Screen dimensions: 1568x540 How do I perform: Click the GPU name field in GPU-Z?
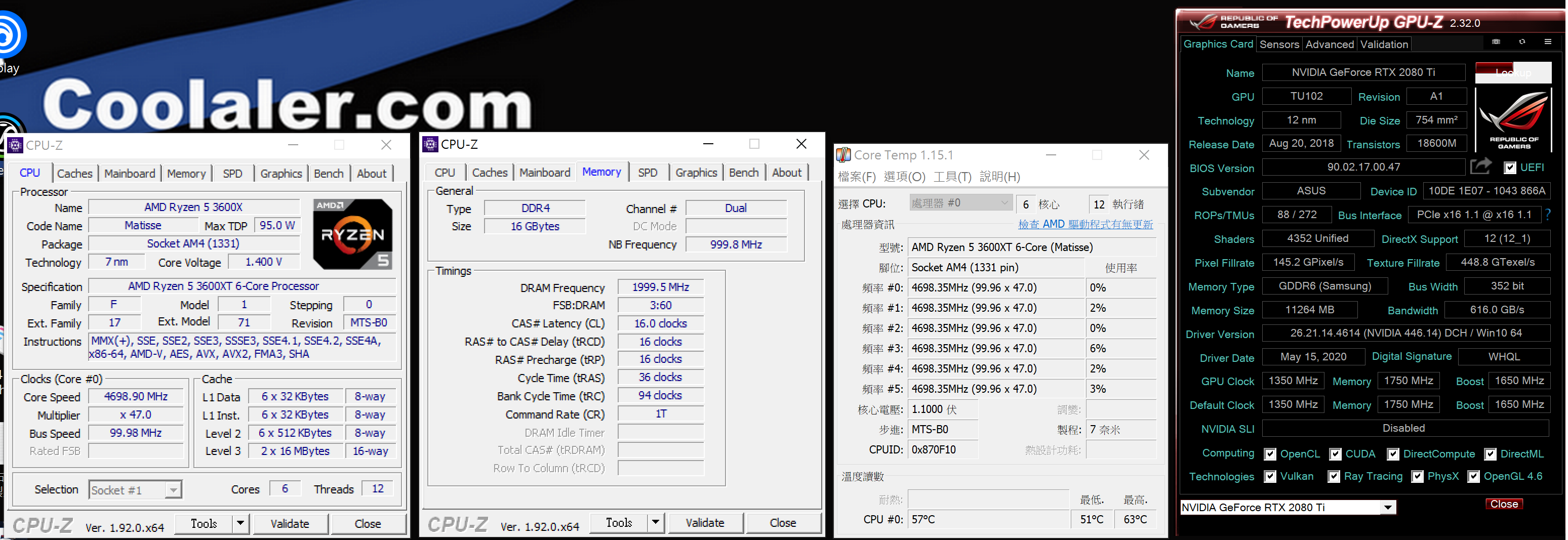[1363, 72]
